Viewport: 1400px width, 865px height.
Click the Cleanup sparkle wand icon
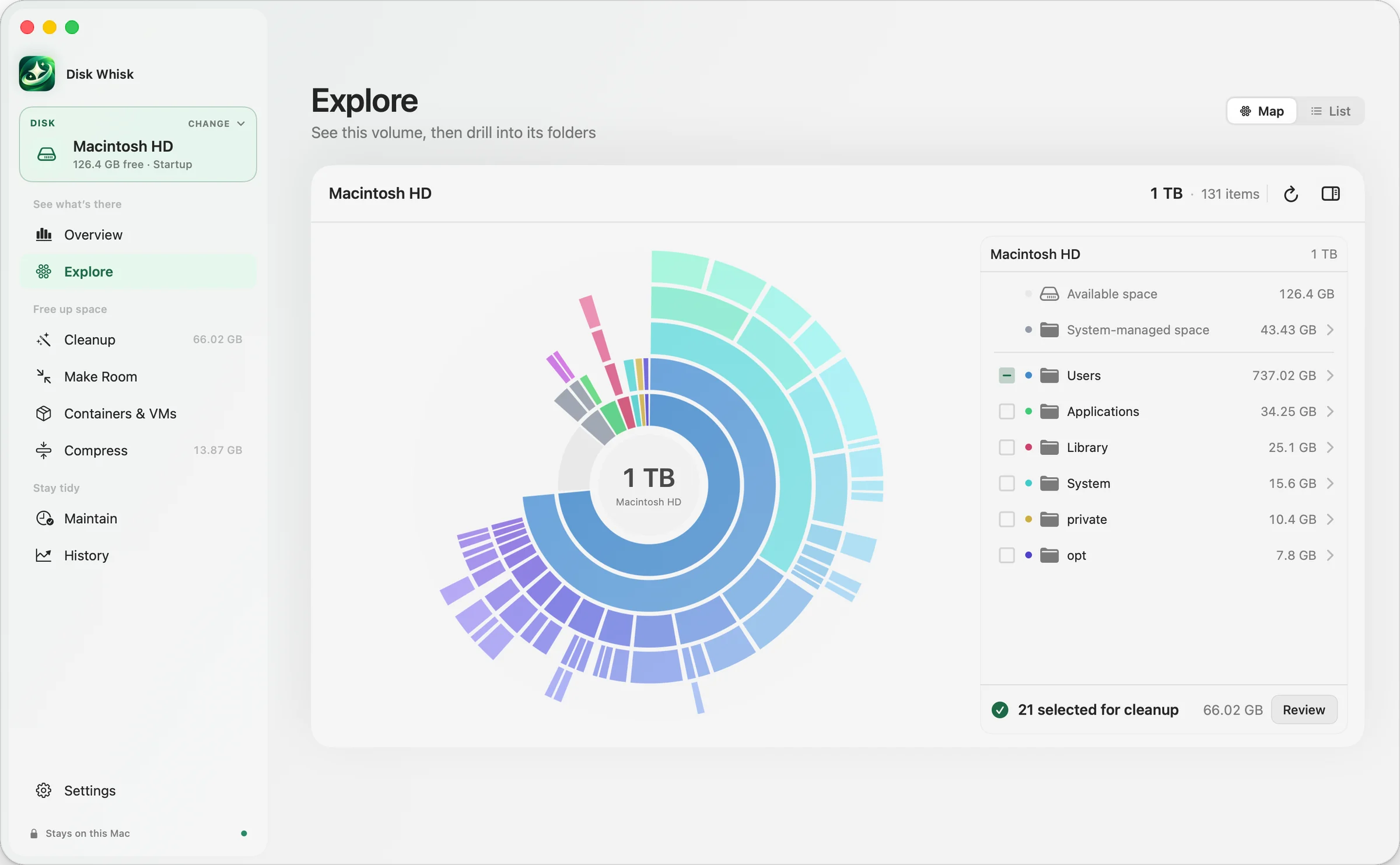click(x=44, y=339)
